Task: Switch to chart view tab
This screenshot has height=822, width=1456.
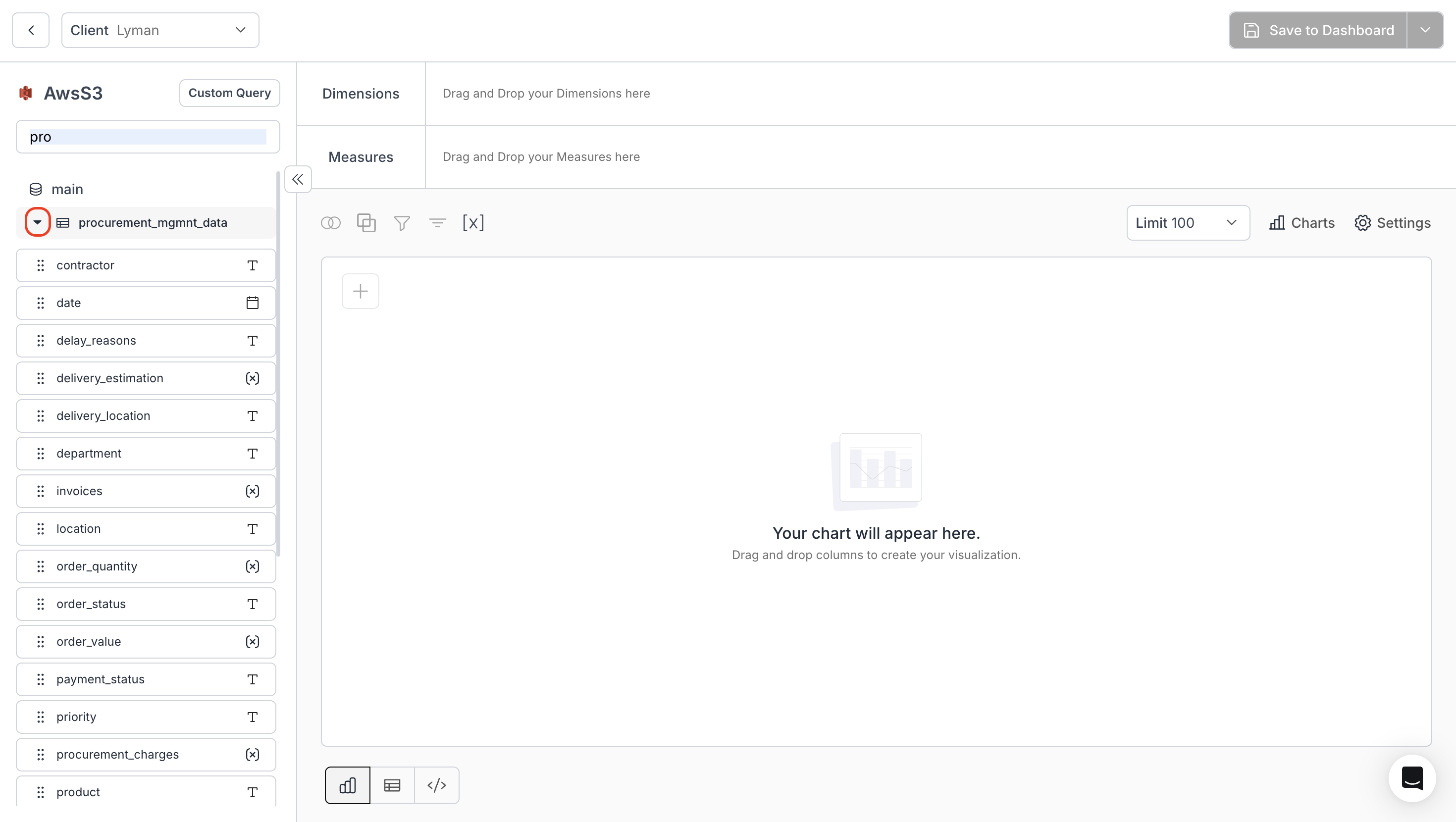Action: click(347, 785)
